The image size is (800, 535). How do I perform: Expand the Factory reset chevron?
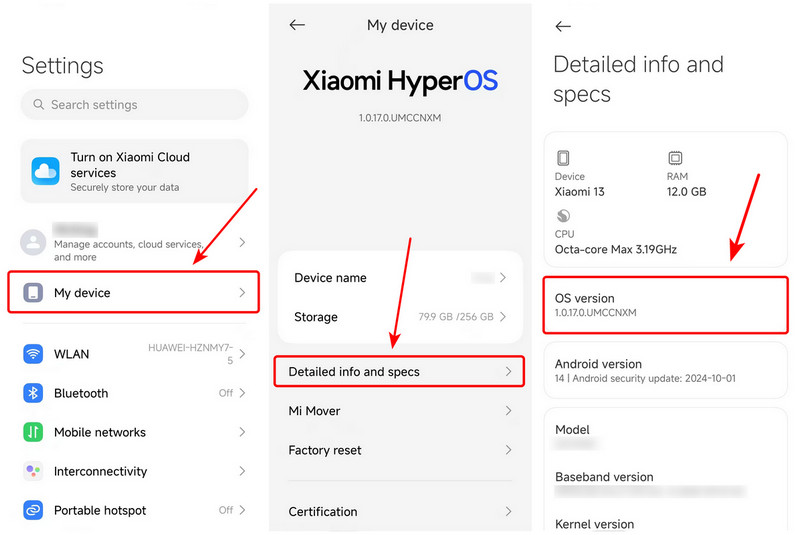click(x=508, y=449)
